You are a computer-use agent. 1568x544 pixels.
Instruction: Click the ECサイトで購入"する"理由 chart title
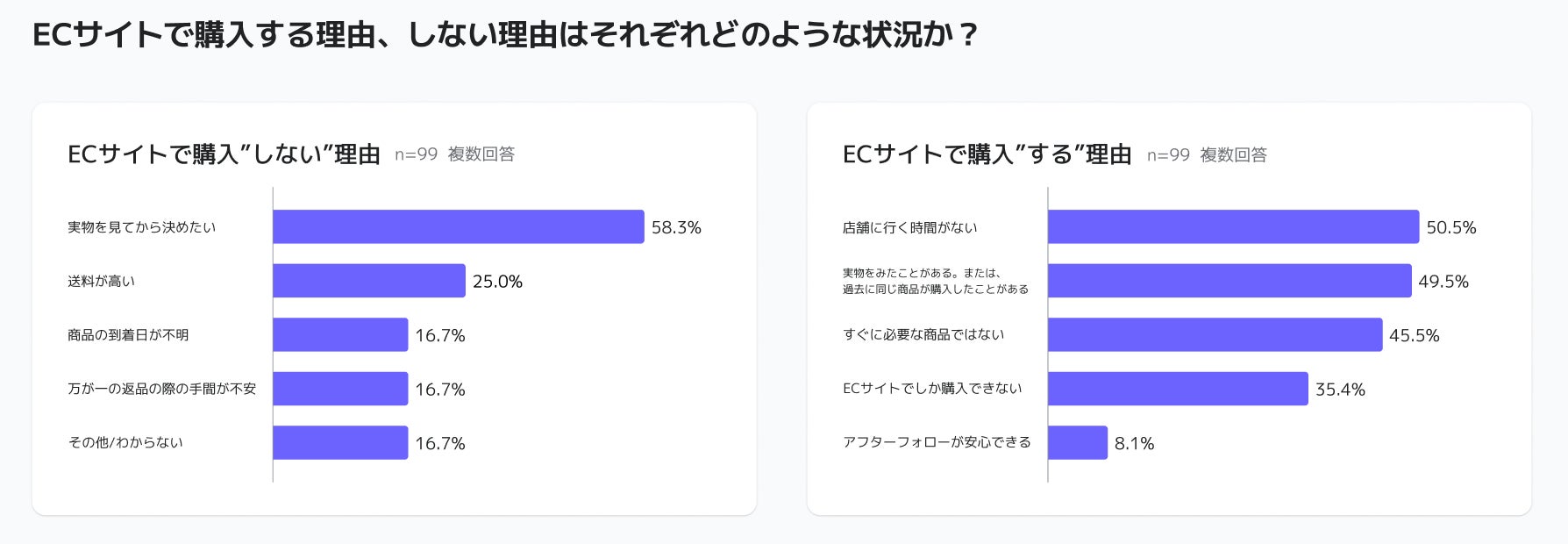(x=987, y=154)
